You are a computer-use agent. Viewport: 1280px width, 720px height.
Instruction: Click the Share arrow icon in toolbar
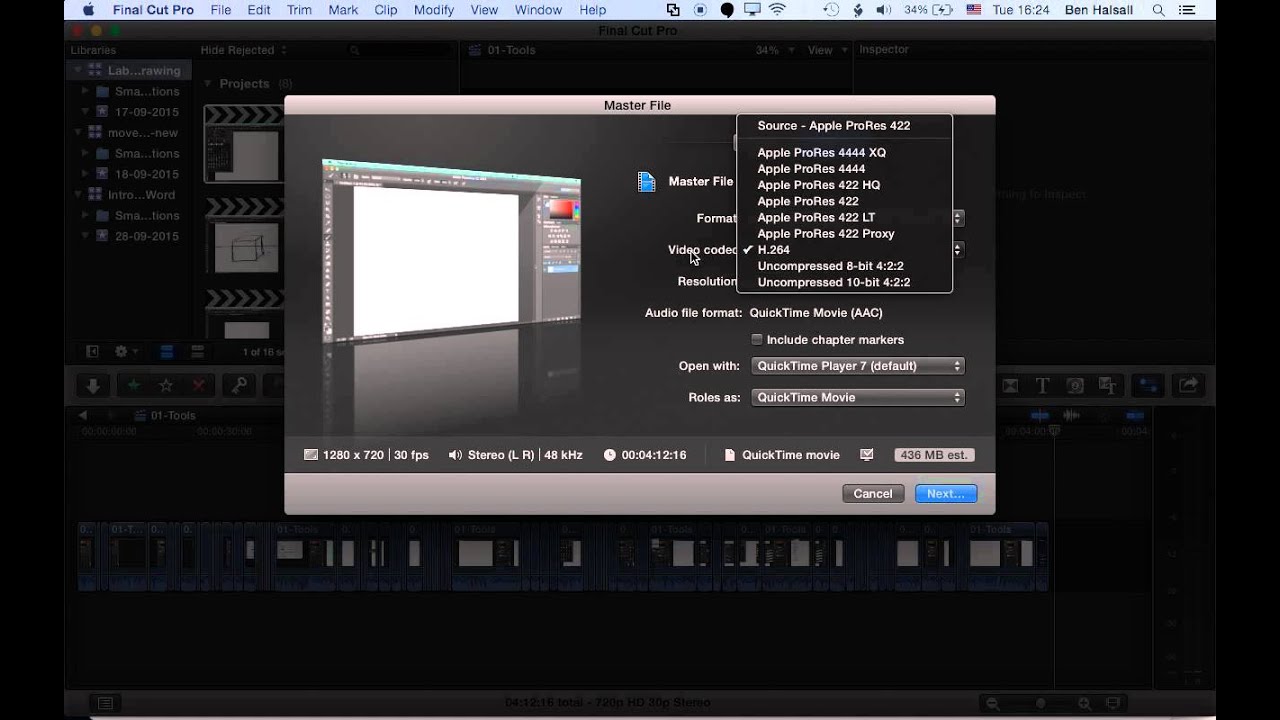click(x=1188, y=385)
